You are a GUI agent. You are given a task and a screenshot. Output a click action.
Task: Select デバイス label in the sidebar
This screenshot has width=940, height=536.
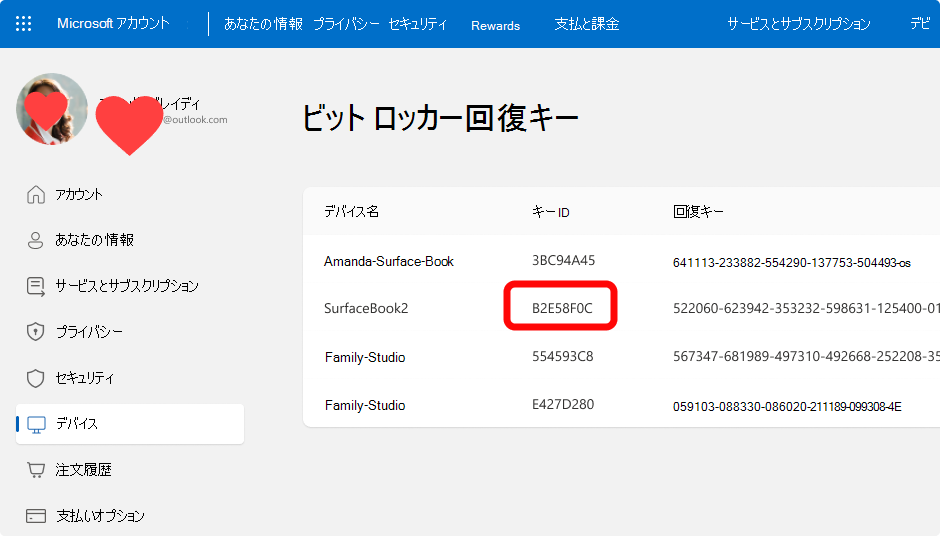click(76, 423)
